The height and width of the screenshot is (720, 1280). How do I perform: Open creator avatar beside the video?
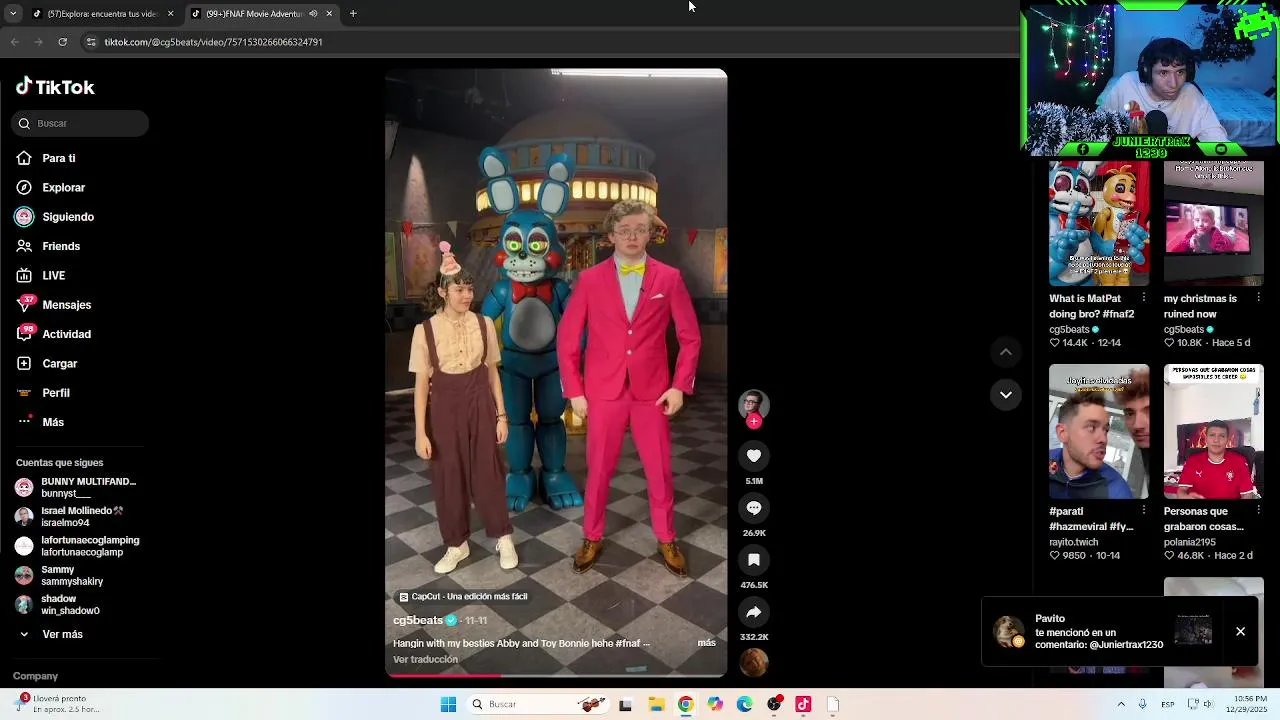pyautogui.click(x=754, y=404)
